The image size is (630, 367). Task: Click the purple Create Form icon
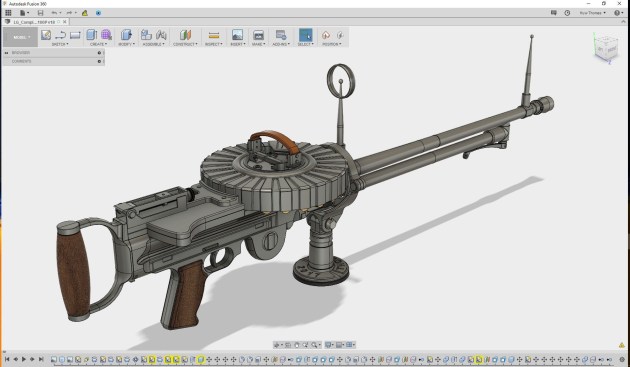[x=106, y=35]
